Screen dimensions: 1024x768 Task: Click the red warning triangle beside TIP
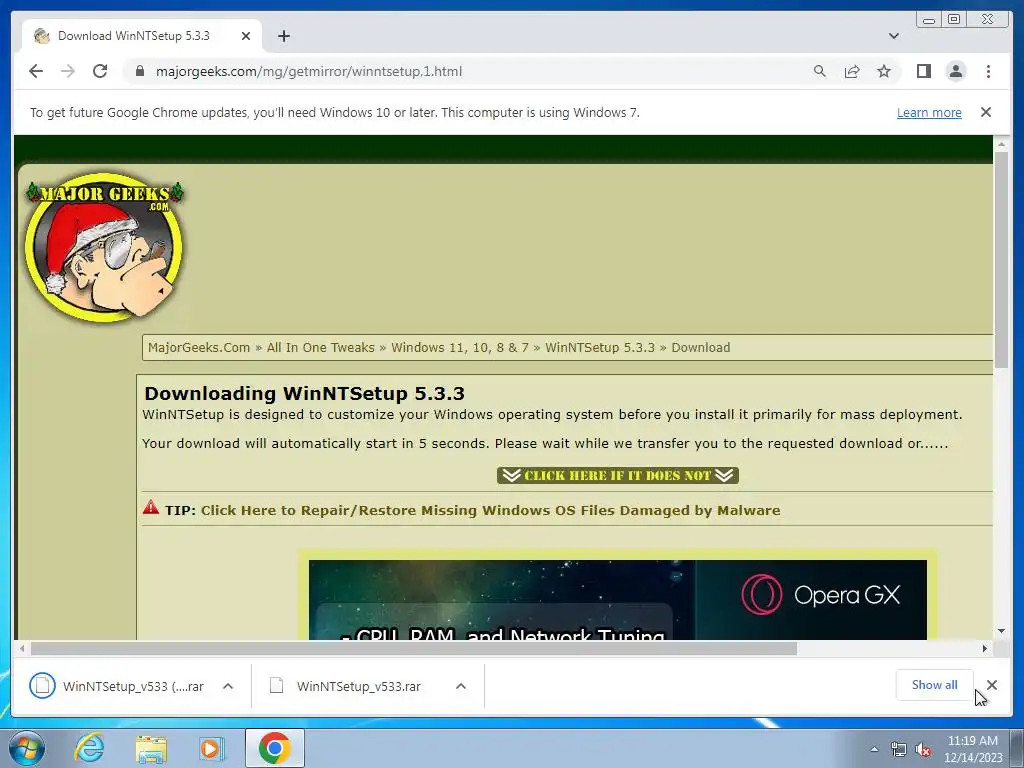click(x=151, y=507)
